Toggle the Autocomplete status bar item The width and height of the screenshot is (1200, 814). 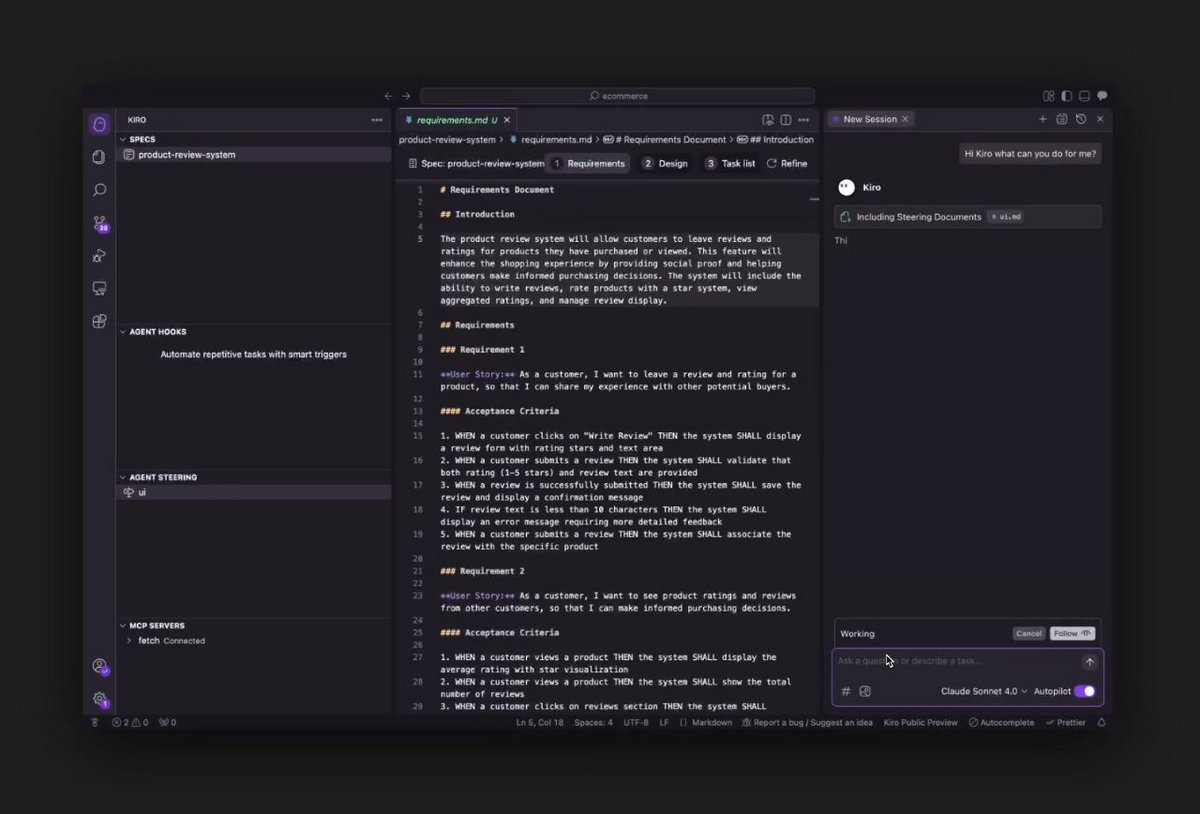point(1001,722)
